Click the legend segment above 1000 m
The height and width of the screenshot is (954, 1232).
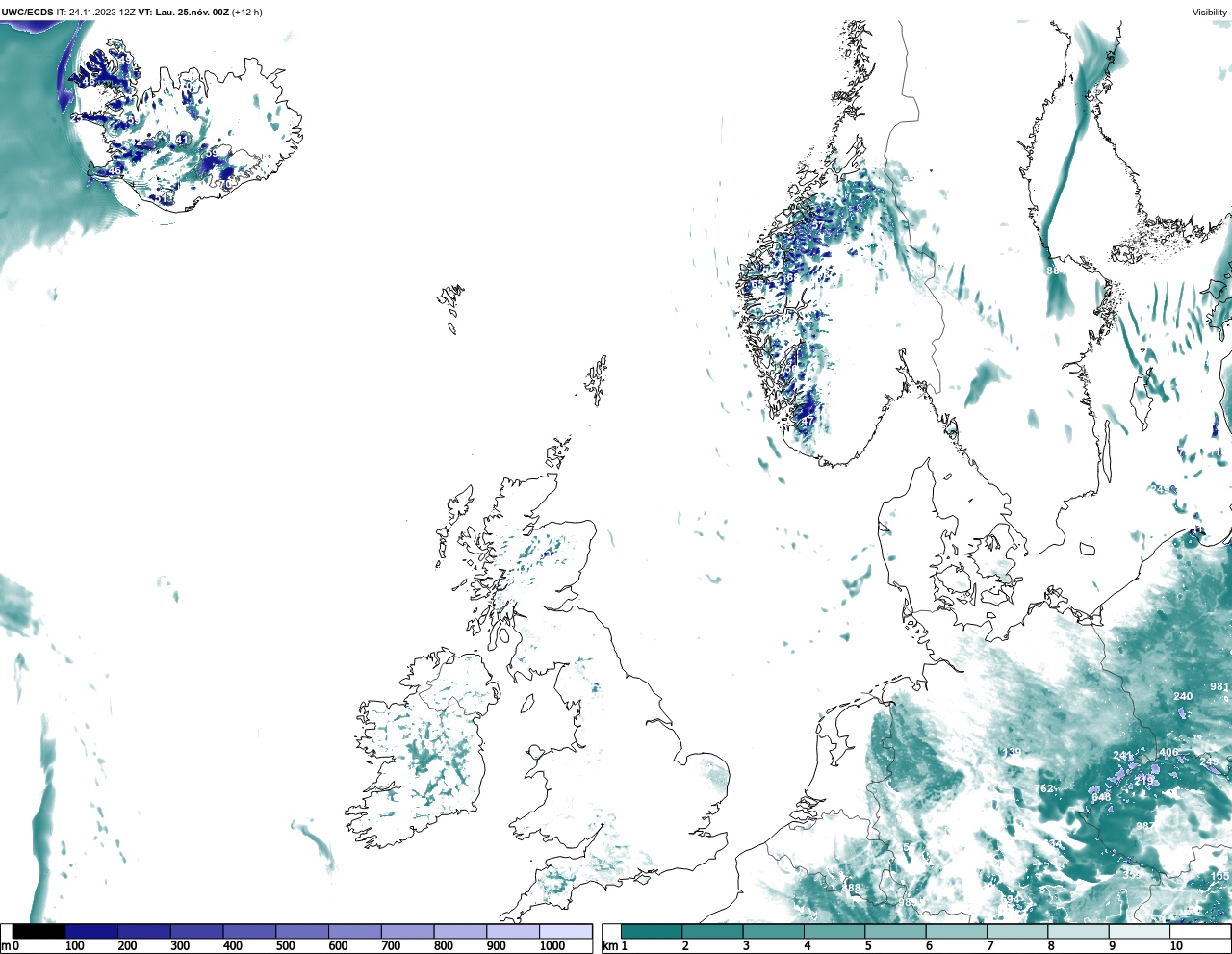[x=566, y=931]
